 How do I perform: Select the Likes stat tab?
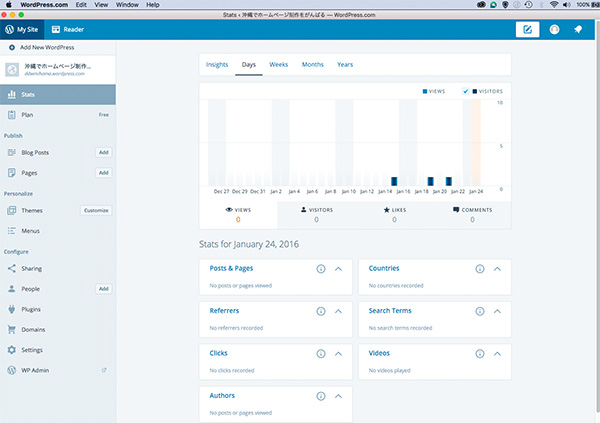click(395, 215)
